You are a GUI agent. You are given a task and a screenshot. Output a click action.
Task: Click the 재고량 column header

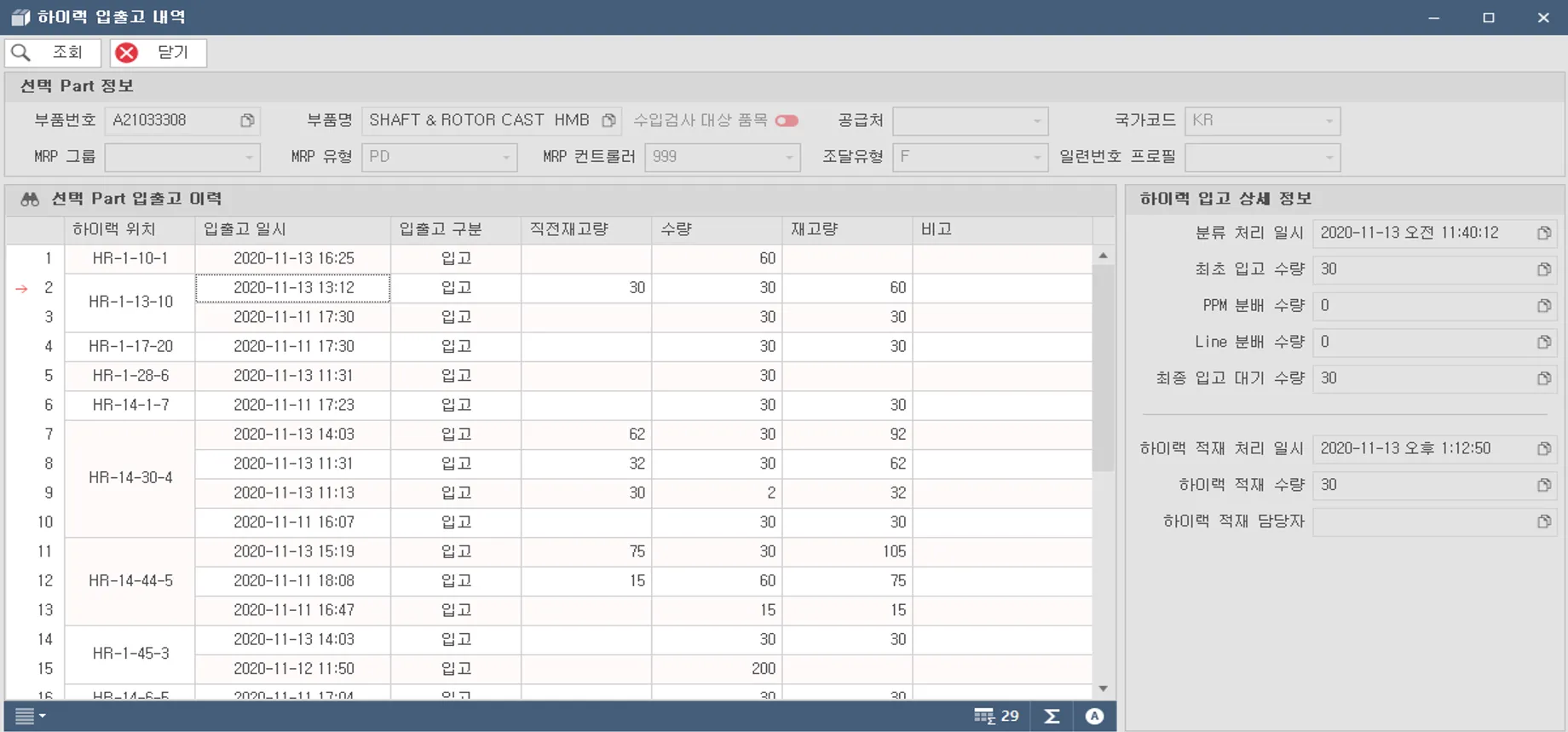847,230
